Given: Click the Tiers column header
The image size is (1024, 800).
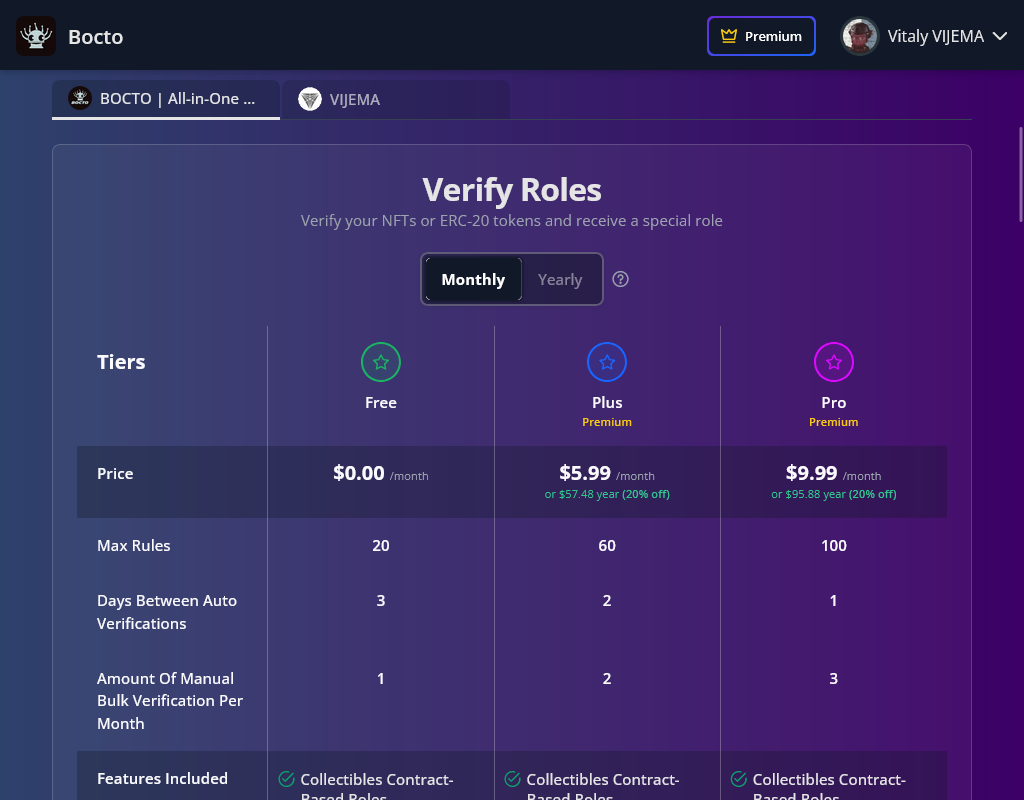Looking at the screenshot, I should [x=121, y=362].
